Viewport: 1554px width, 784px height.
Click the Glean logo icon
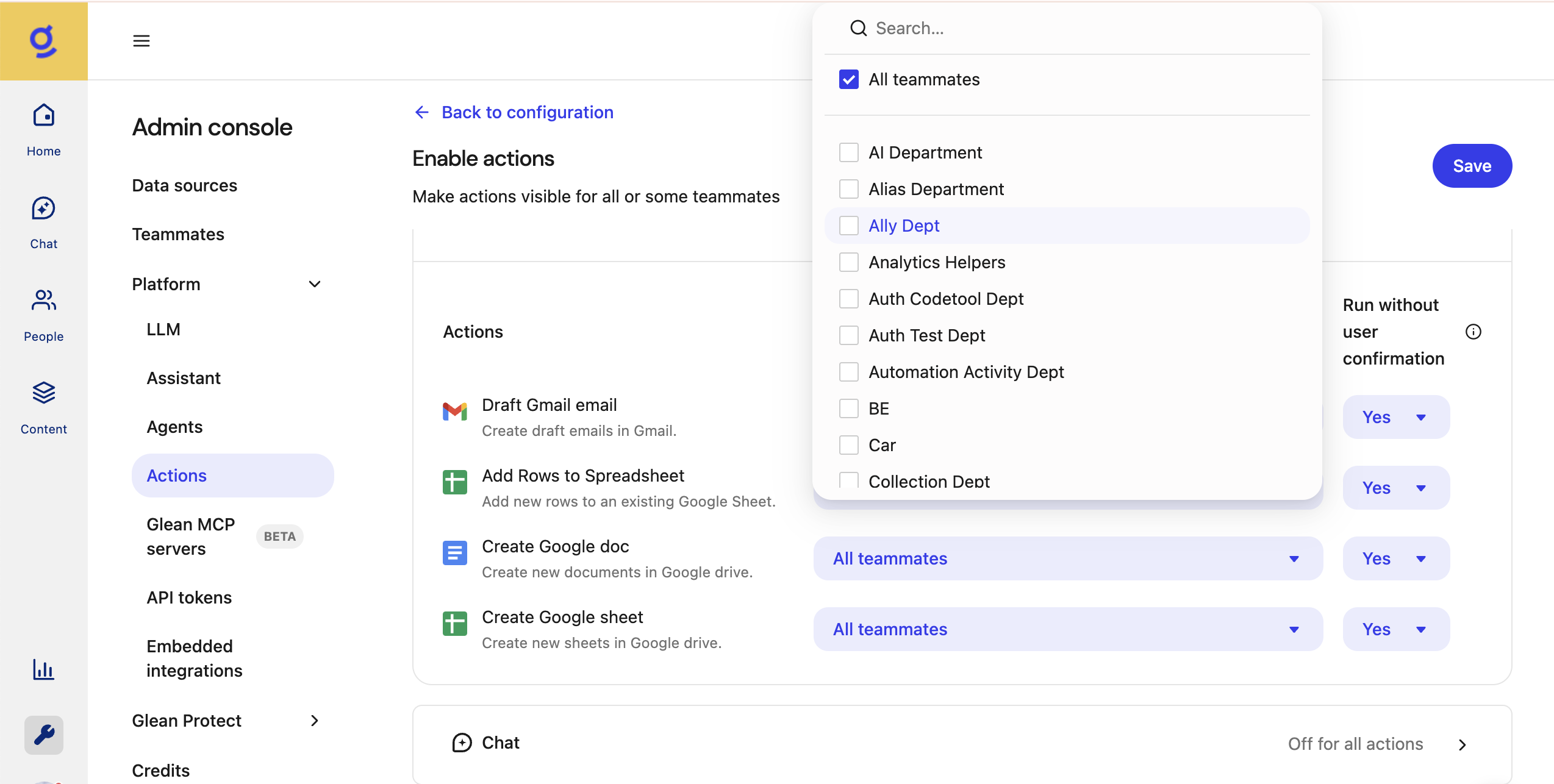pos(43,41)
